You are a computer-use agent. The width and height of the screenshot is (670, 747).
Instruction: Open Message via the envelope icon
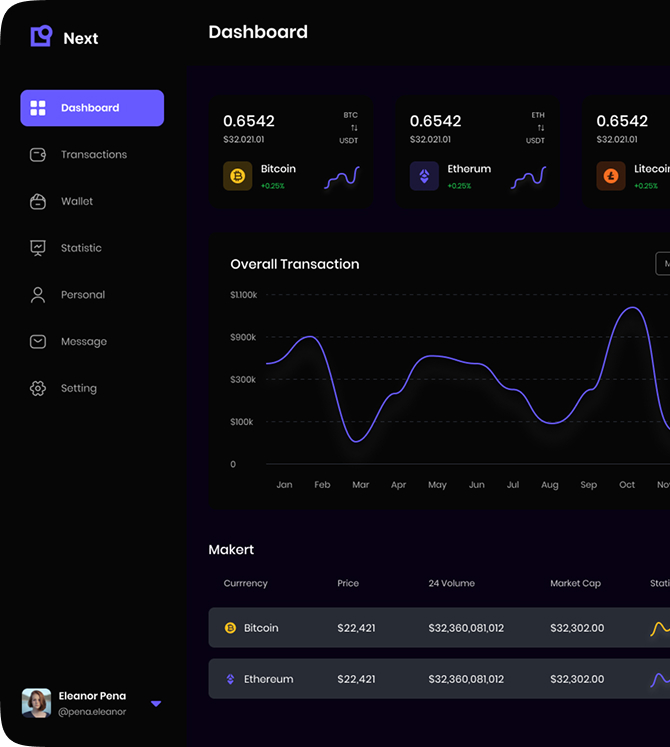point(38,341)
